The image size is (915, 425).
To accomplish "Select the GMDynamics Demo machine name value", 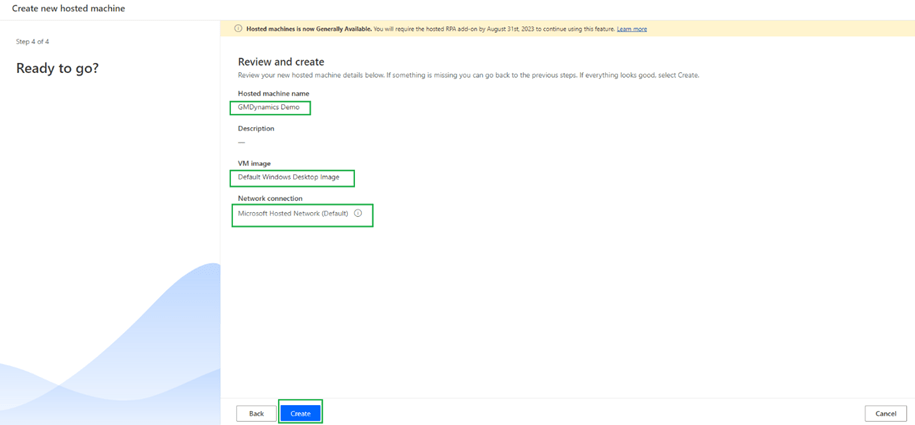I will (x=268, y=107).
